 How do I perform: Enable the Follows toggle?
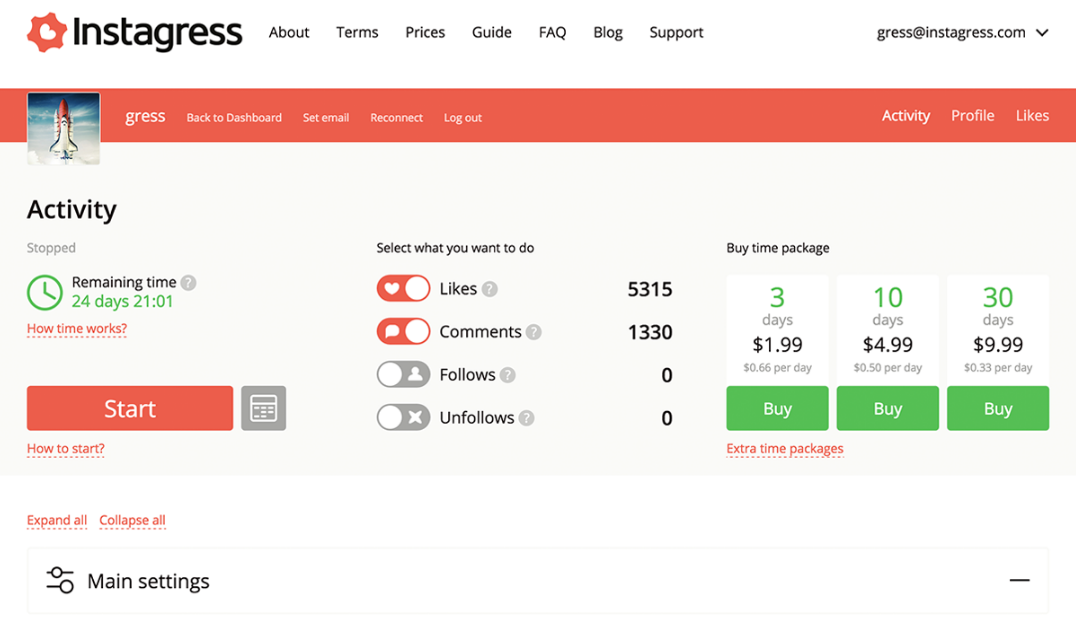tap(403, 374)
